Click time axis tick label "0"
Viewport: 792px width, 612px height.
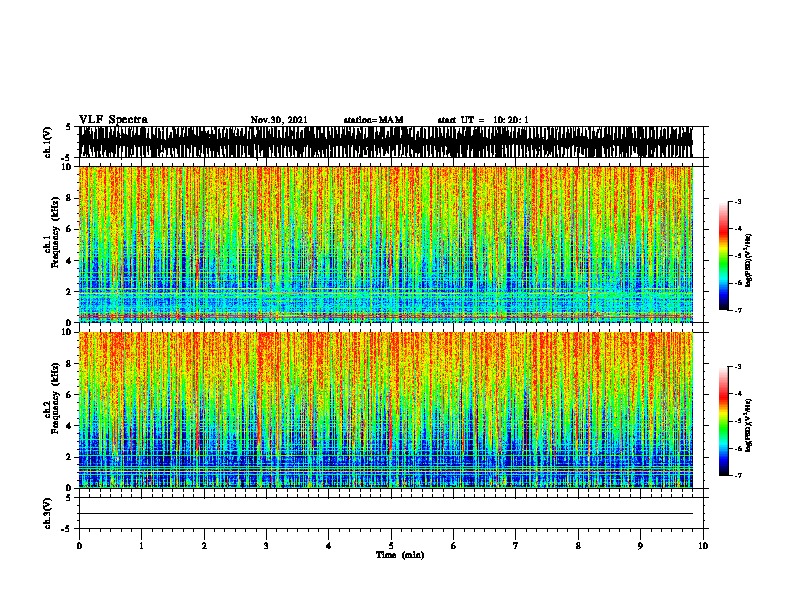click(79, 545)
